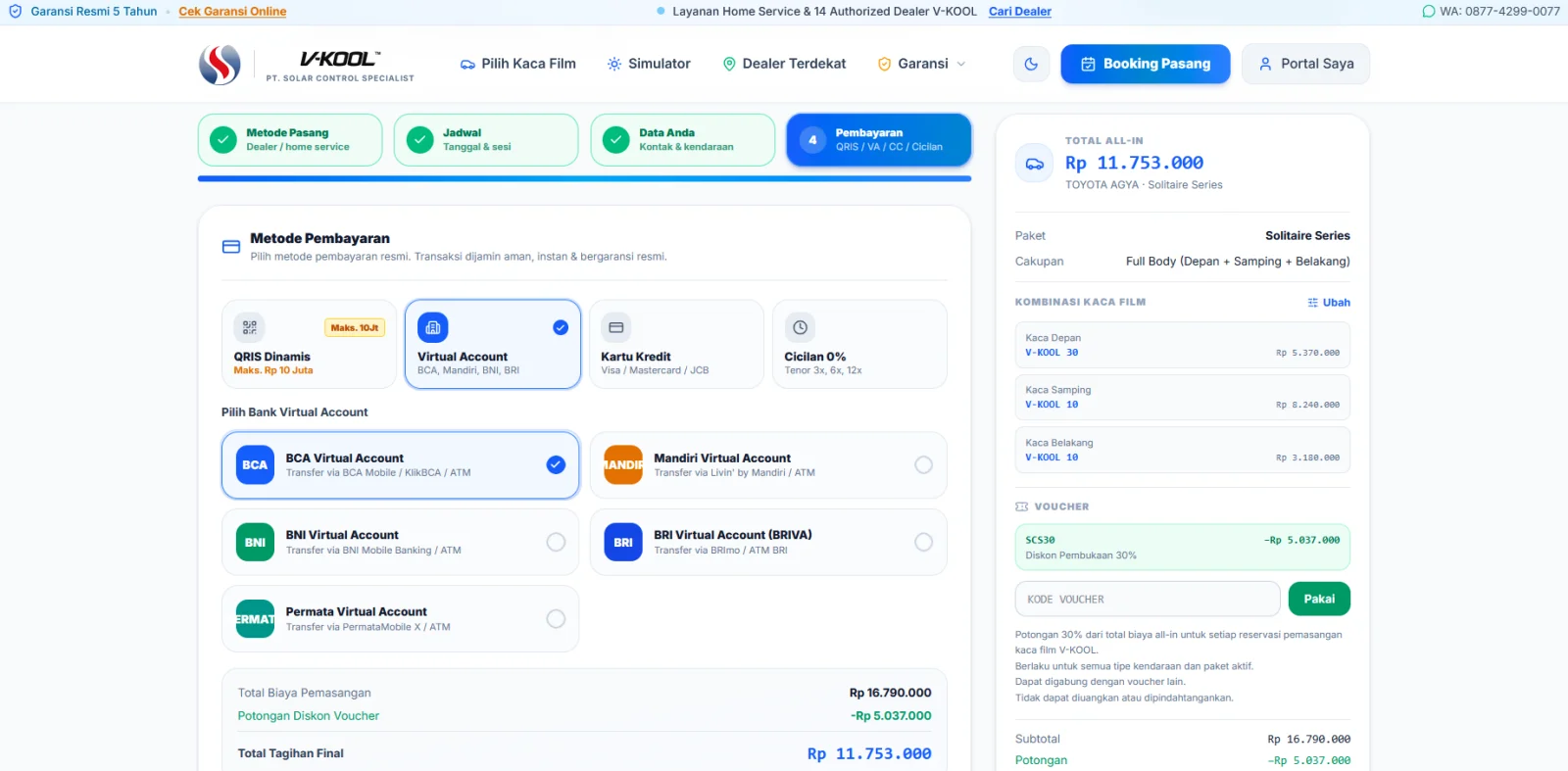Viewport: 1568px width, 771px height.
Task: Click the Total Tagihan Final amount Rp 11.753.000
Action: (x=869, y=753)
